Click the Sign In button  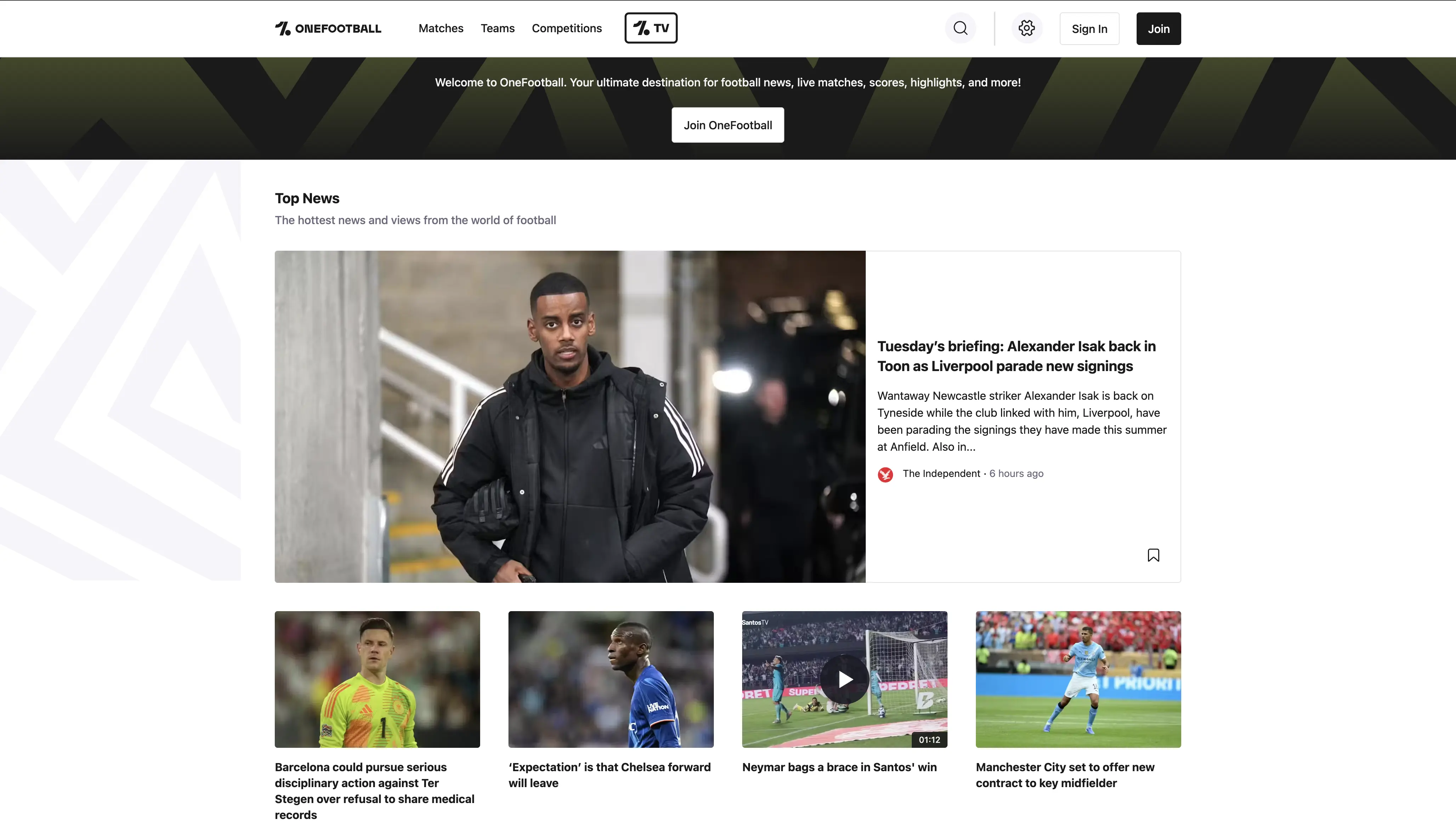[x=1090, y=28]
